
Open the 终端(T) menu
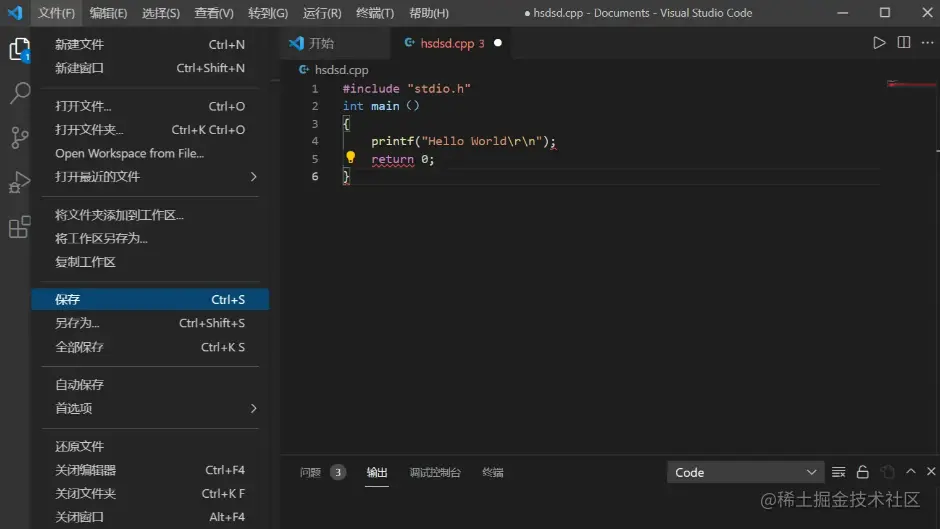pos(375,13)
